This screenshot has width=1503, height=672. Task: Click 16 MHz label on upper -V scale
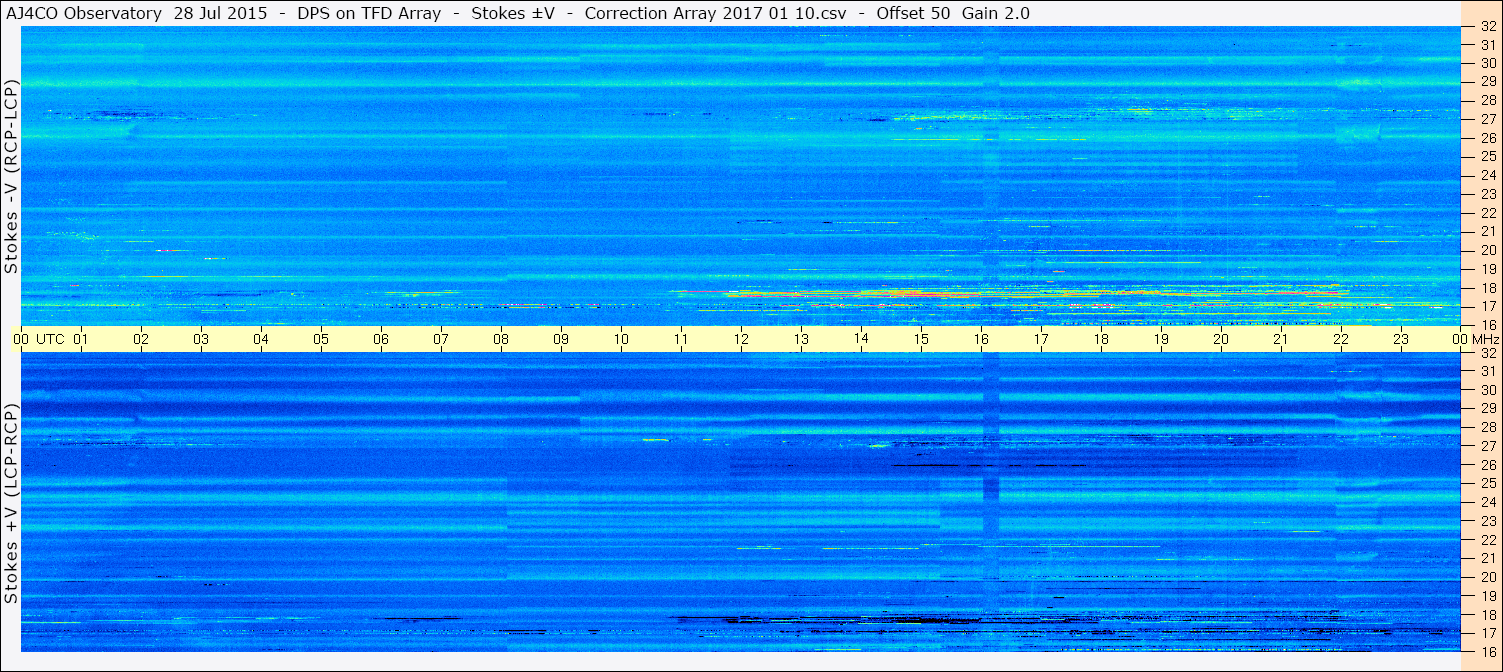point(1487,324)
